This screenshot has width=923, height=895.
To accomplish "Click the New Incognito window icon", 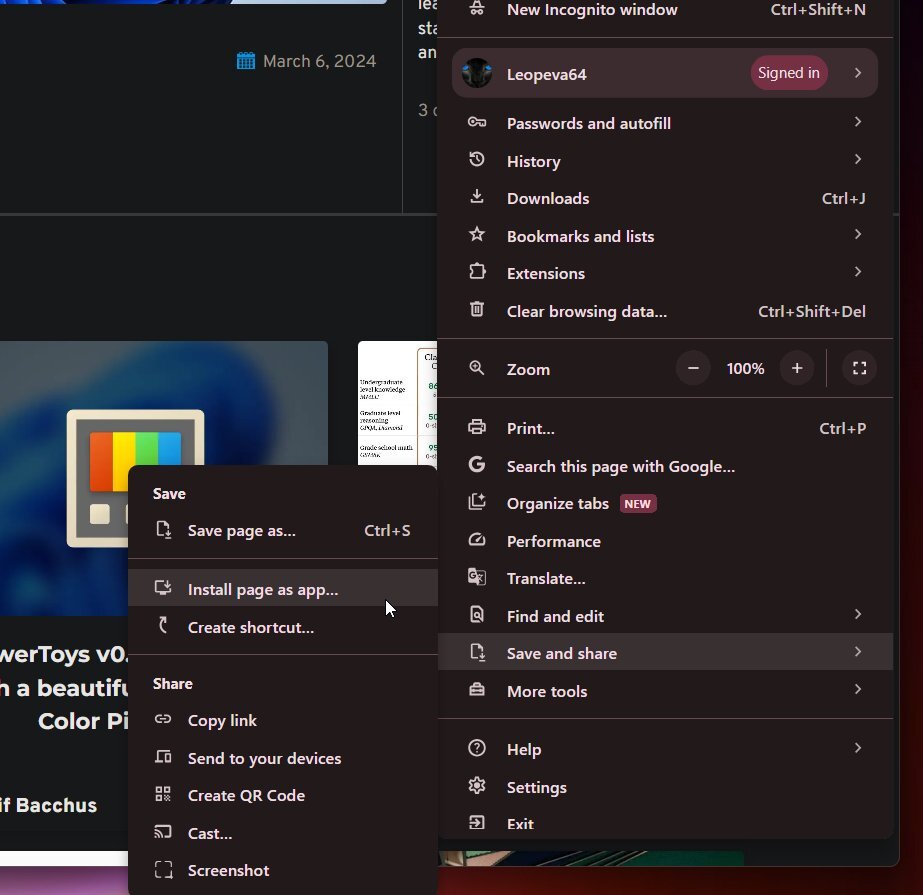I will pyautogui.click(x=477, y=9).
